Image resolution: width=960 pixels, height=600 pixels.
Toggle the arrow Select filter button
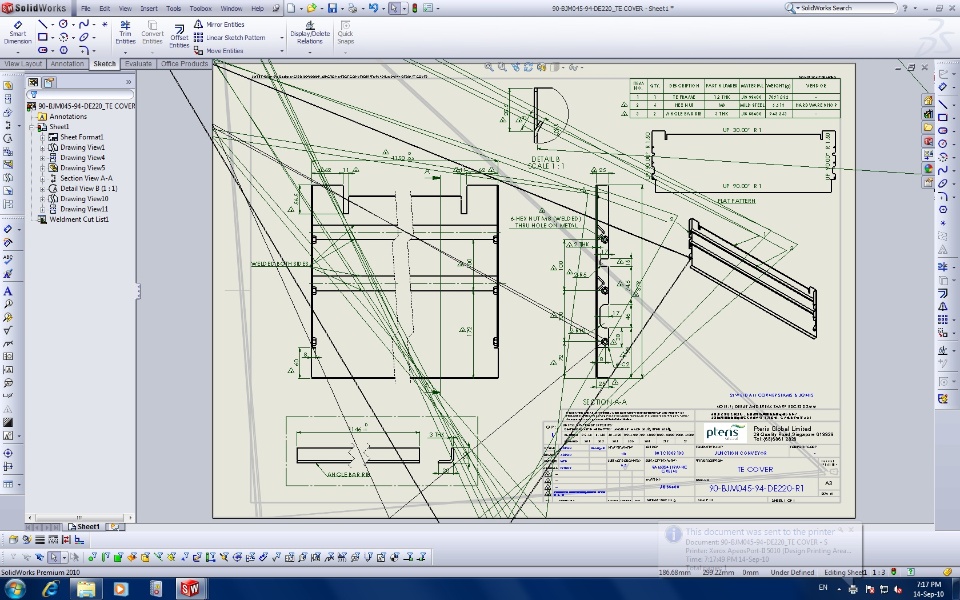pos(54,557)
